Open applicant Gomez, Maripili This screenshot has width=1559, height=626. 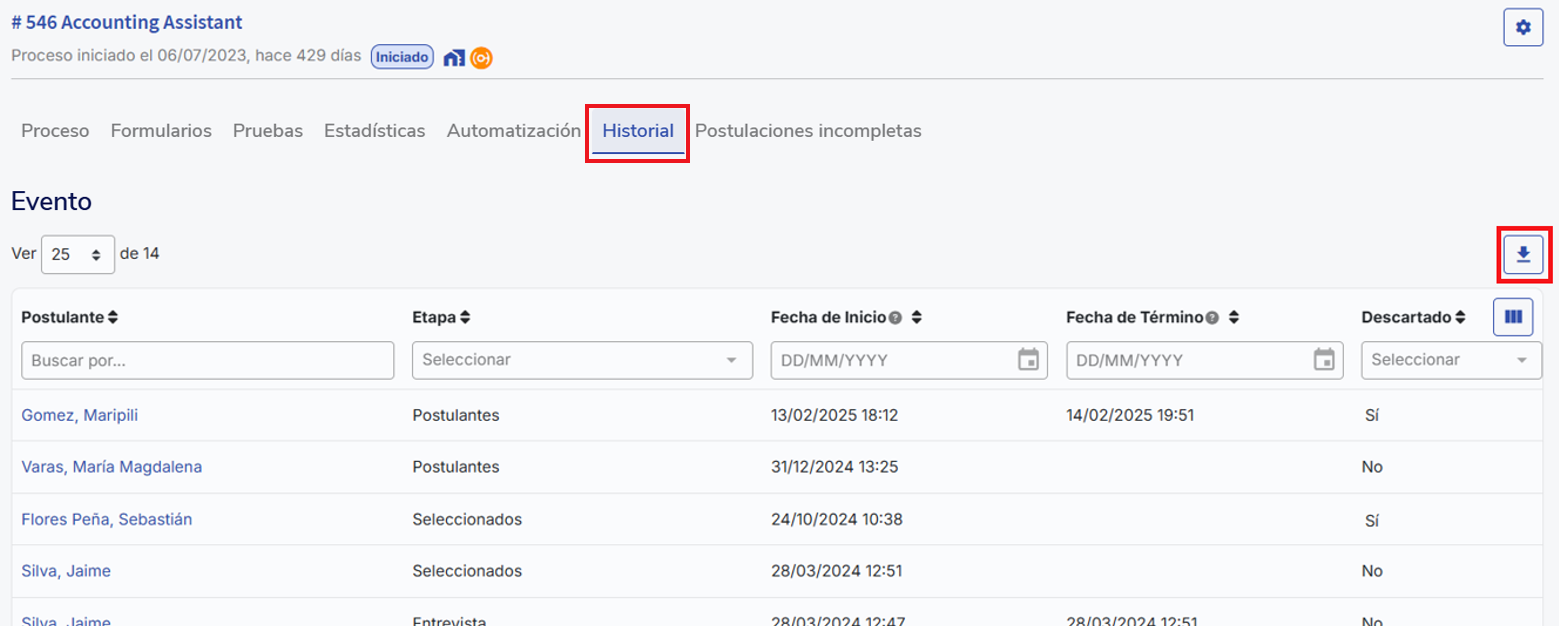(x=80, y=415)
